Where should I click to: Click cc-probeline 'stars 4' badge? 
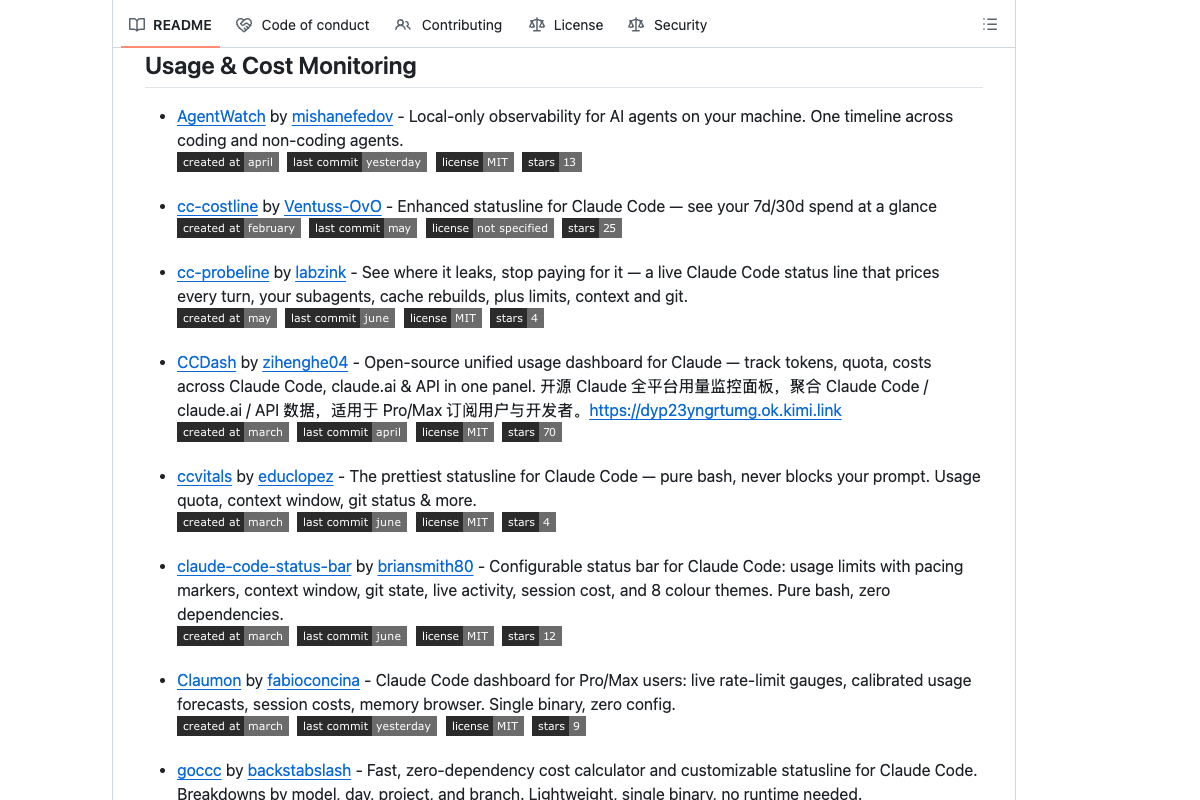point(517,318)
